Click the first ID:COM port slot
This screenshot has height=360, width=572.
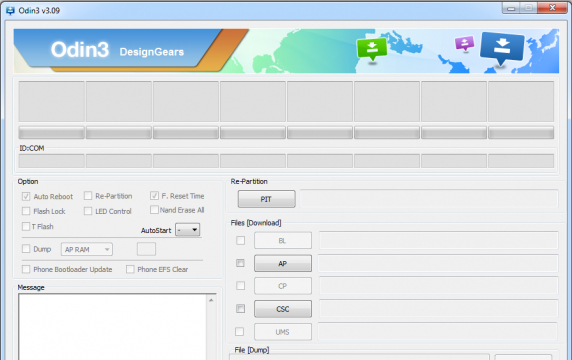click(51, 161)
